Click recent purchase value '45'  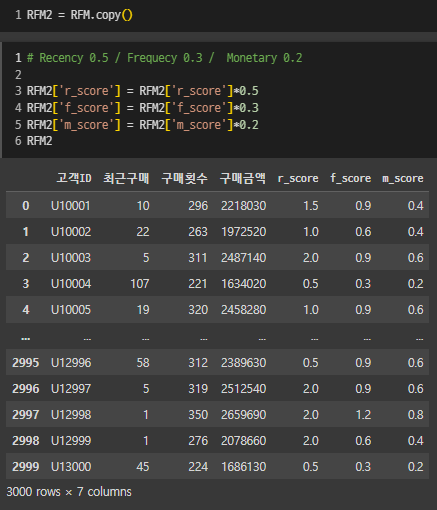pos(143,467)
